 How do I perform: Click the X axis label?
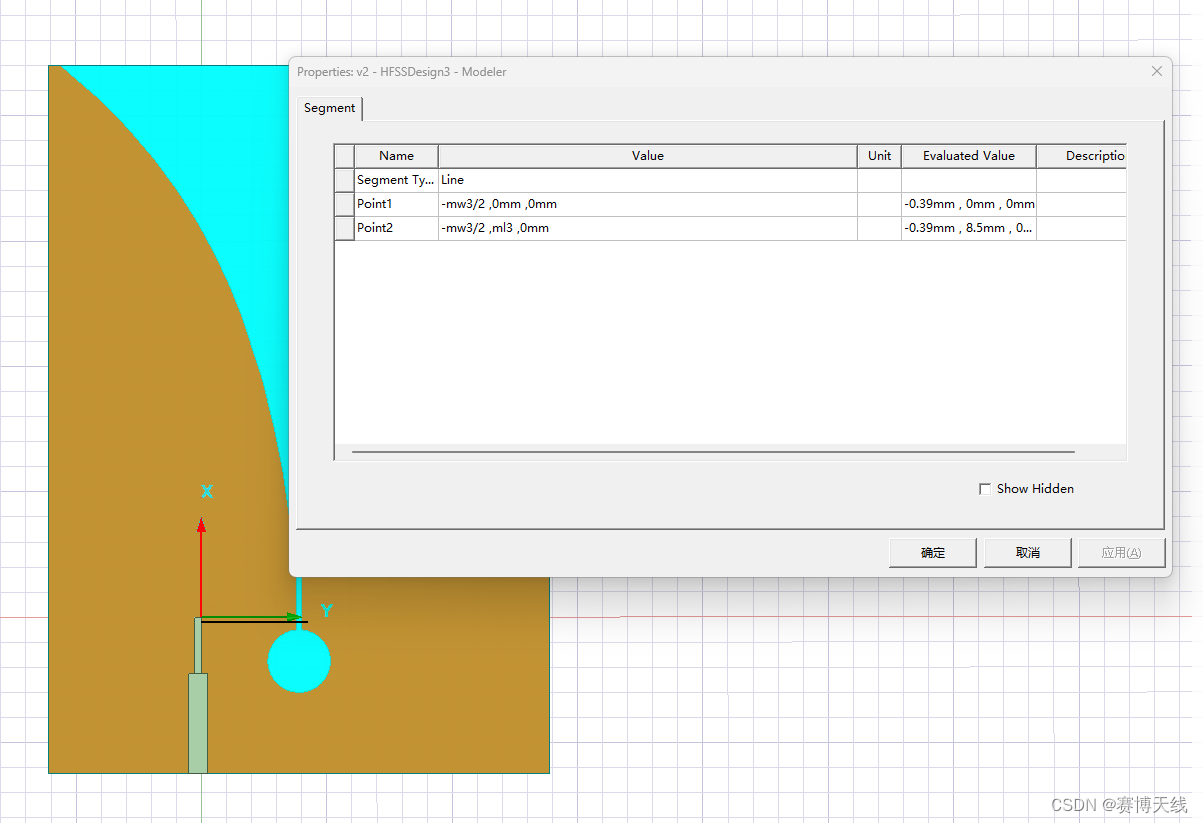pos(207,492)
